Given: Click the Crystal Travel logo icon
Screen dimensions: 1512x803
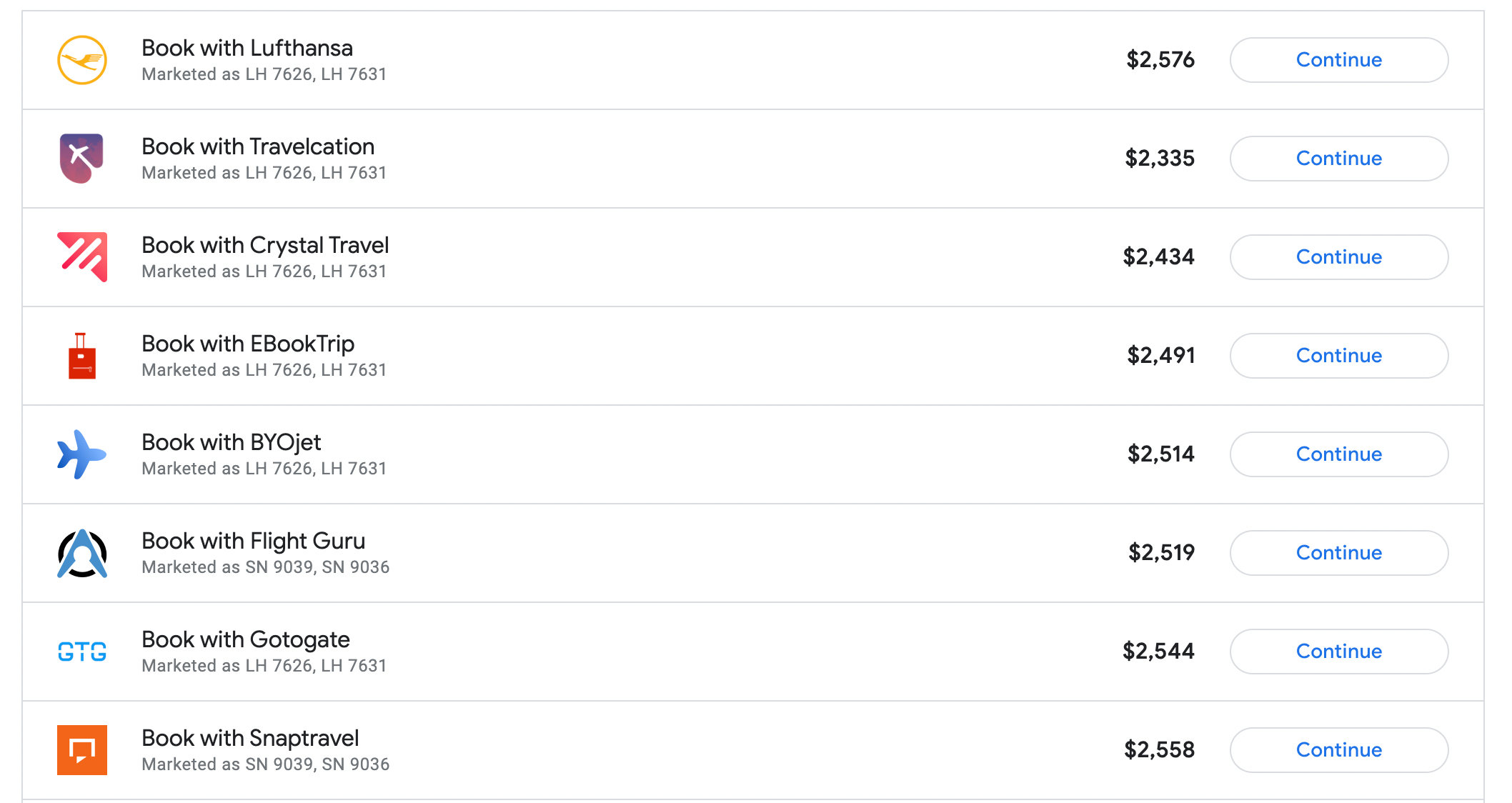Looking at the screenshot, I should [x=82, y=257].
